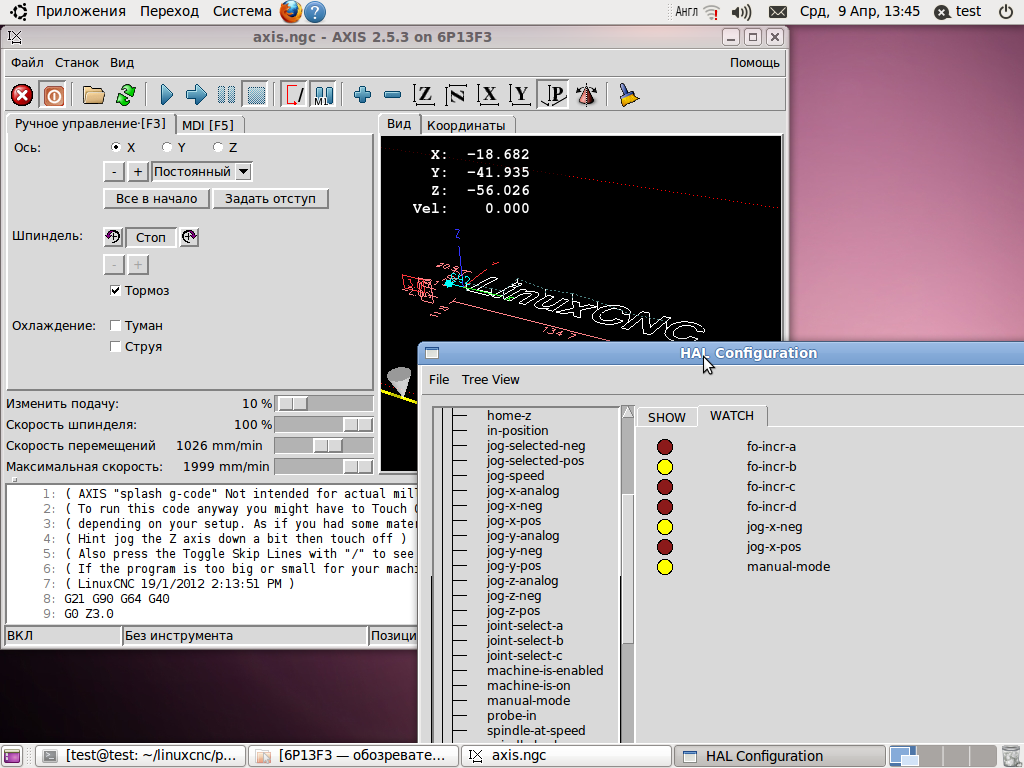Click the rotate view cone icon
Viewport: 1024px width, 768px height.
click(x=587, y=95)
